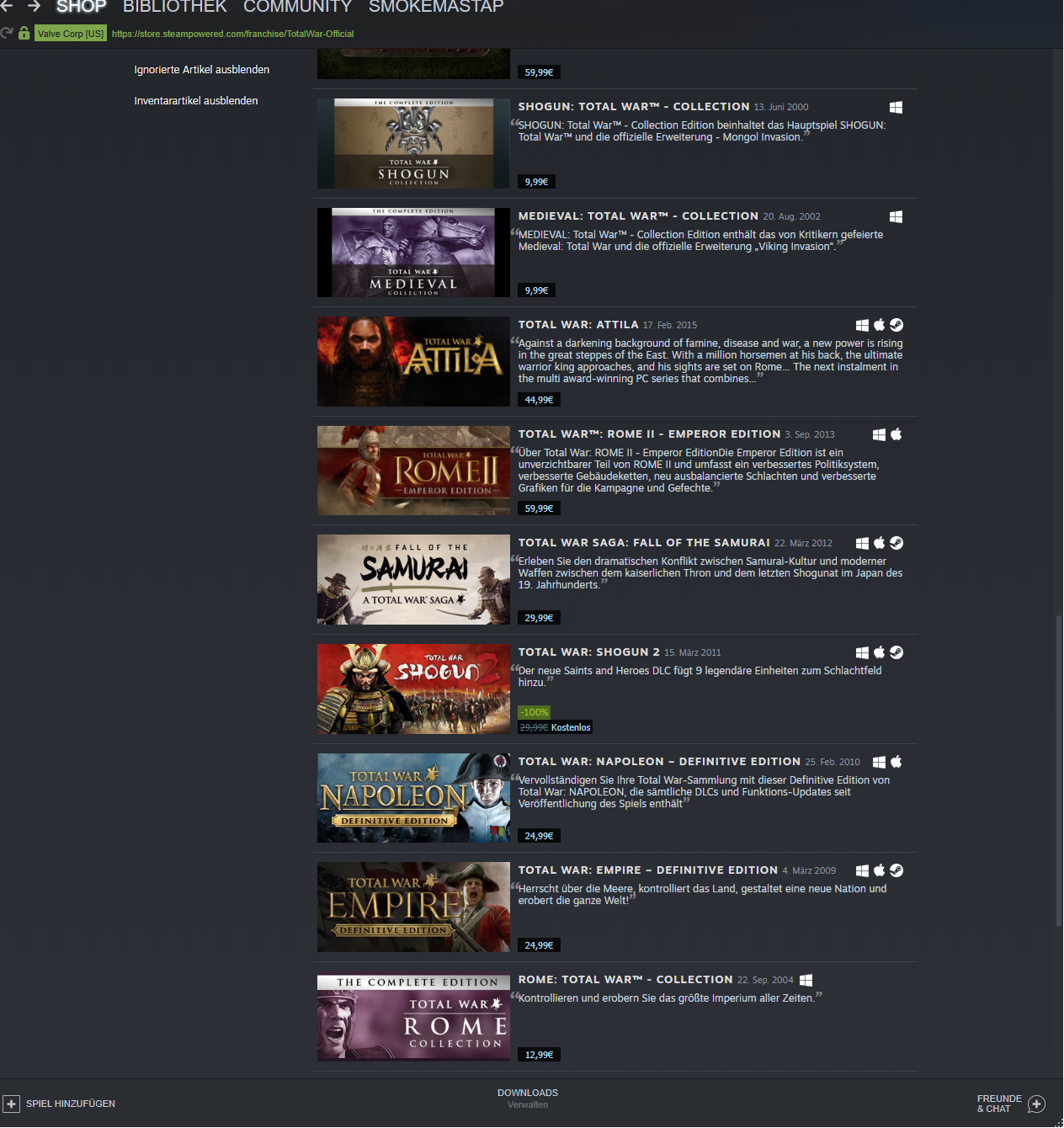The width and height of the screenshot is (1064, 1128).
Task: Click Apple icon on Empire row
Action: coord(879,870)
